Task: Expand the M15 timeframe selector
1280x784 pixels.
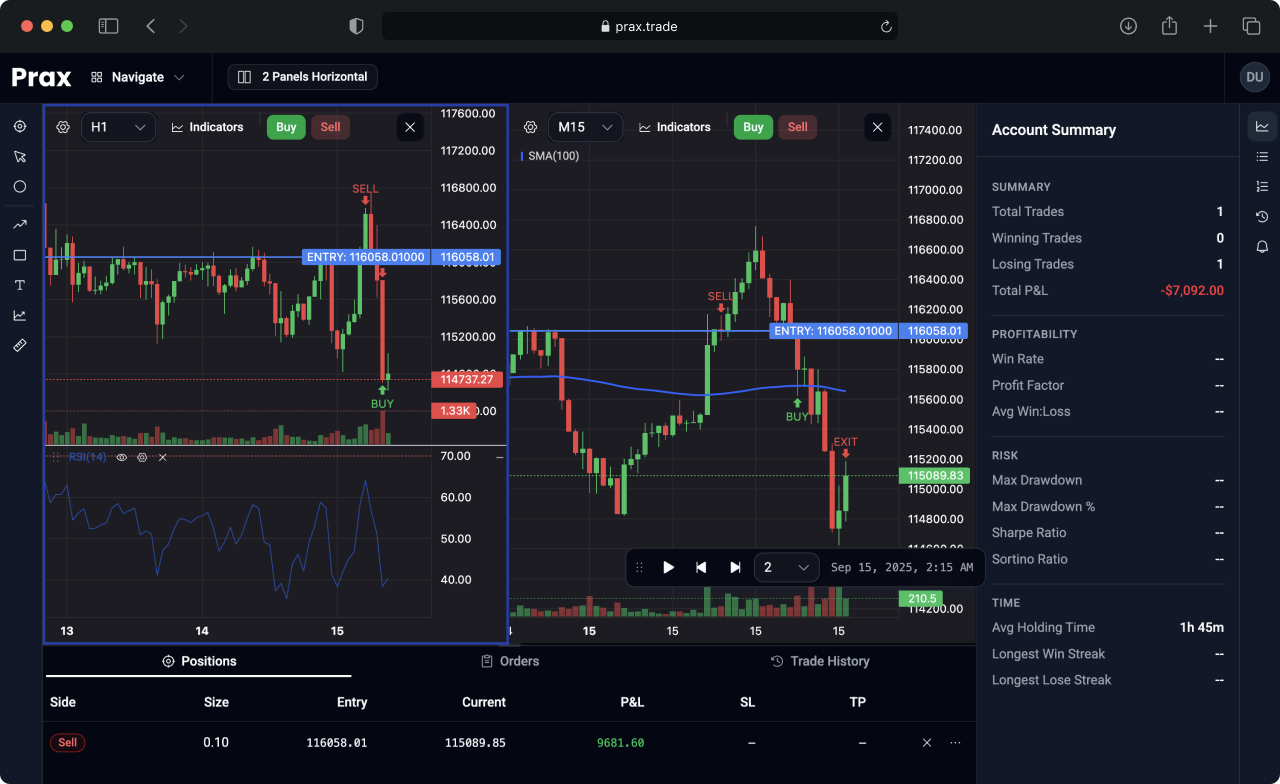Action: point(585,127)
